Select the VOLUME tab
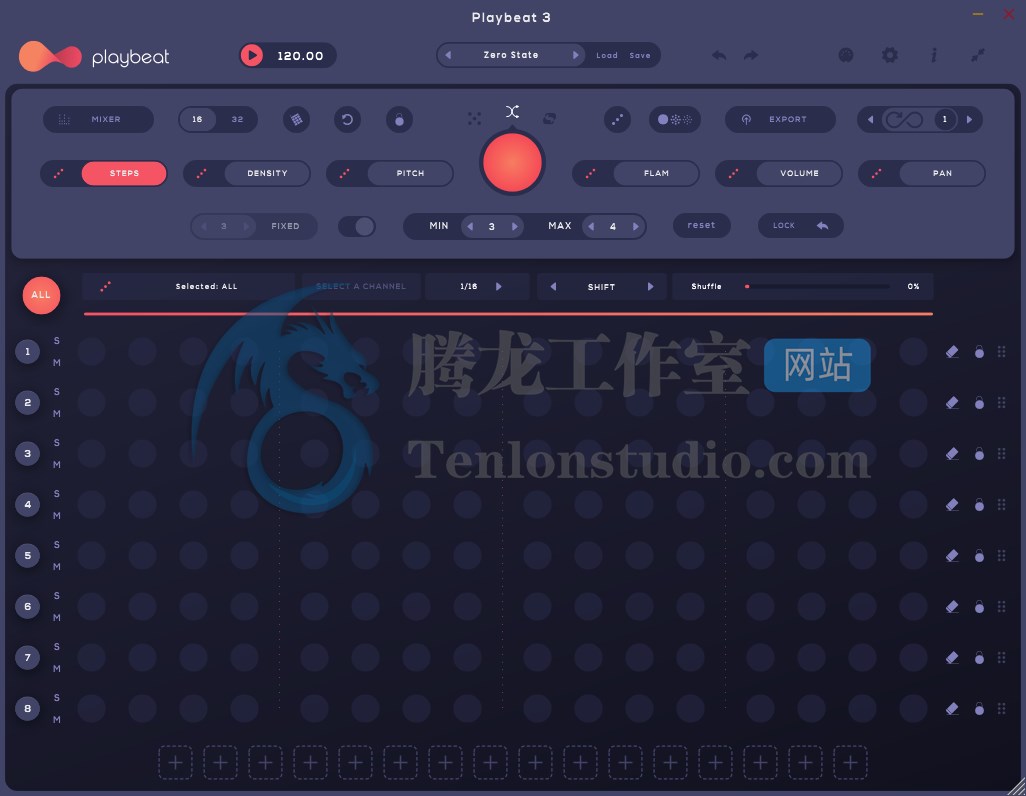 (799, 173)
